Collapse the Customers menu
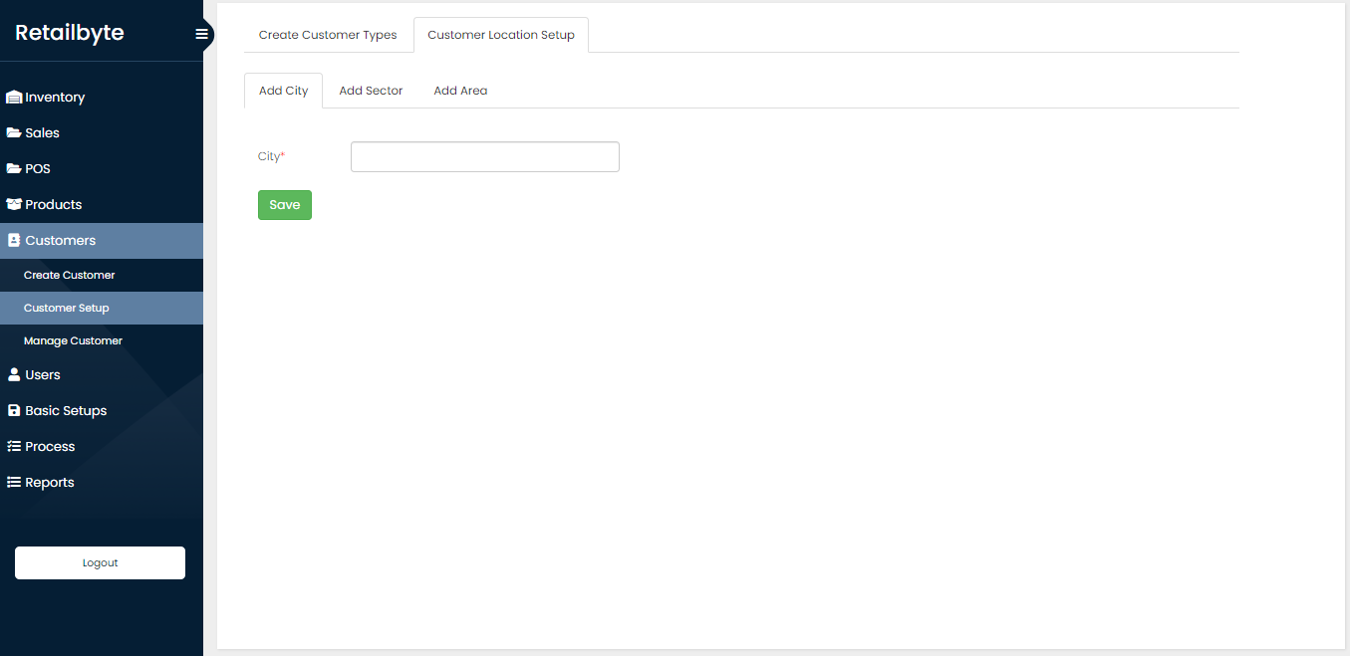Viewport: 1350px width, 656px height. coord(101,241)
